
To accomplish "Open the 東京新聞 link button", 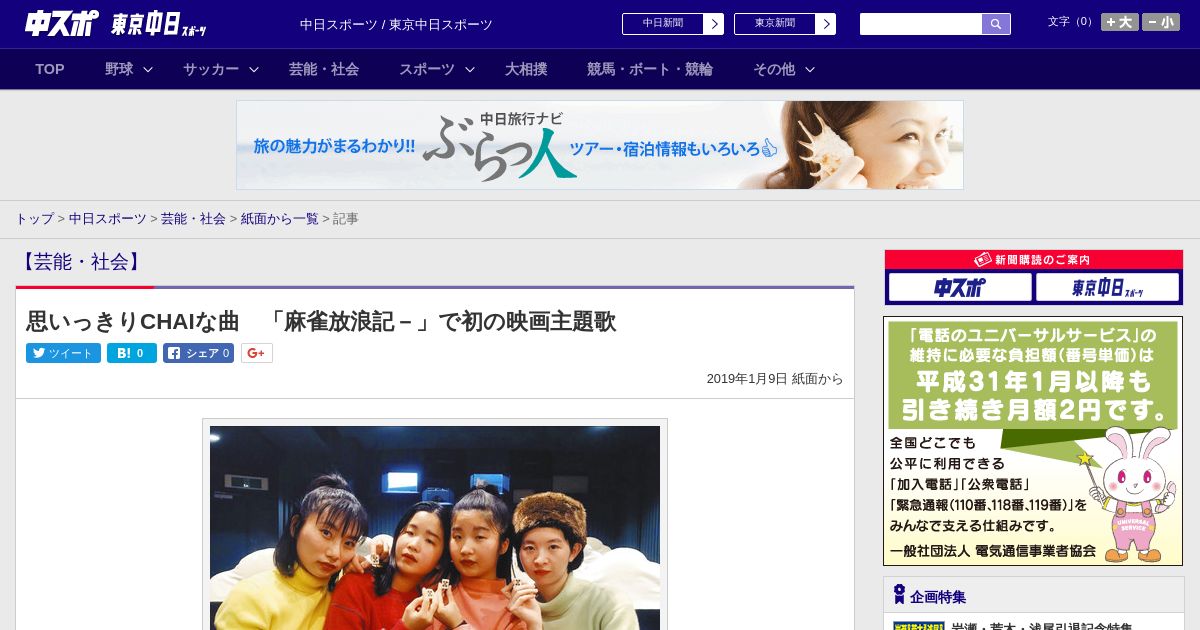I will (x=774, y=24).
